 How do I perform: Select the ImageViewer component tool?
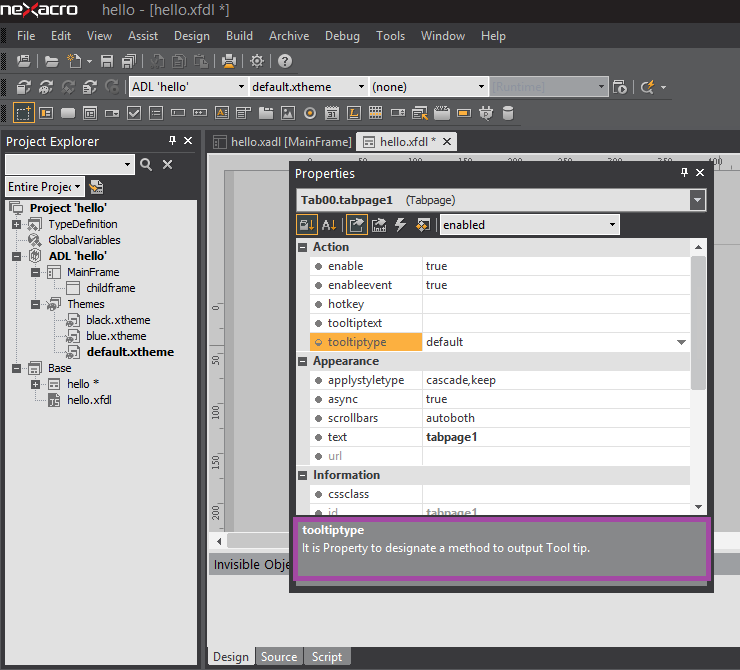coord(288,113)
